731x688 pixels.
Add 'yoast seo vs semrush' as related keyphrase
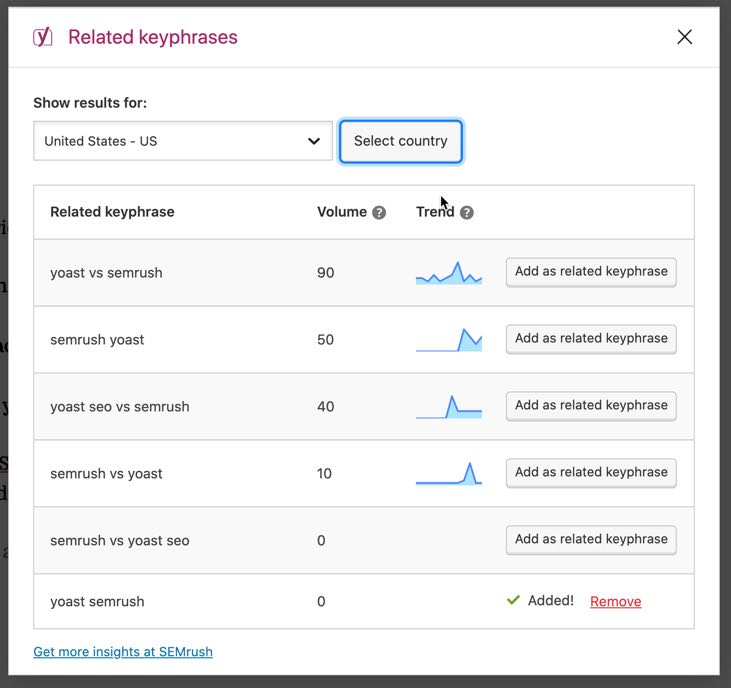pyautogui.click(x=591, y=406)
